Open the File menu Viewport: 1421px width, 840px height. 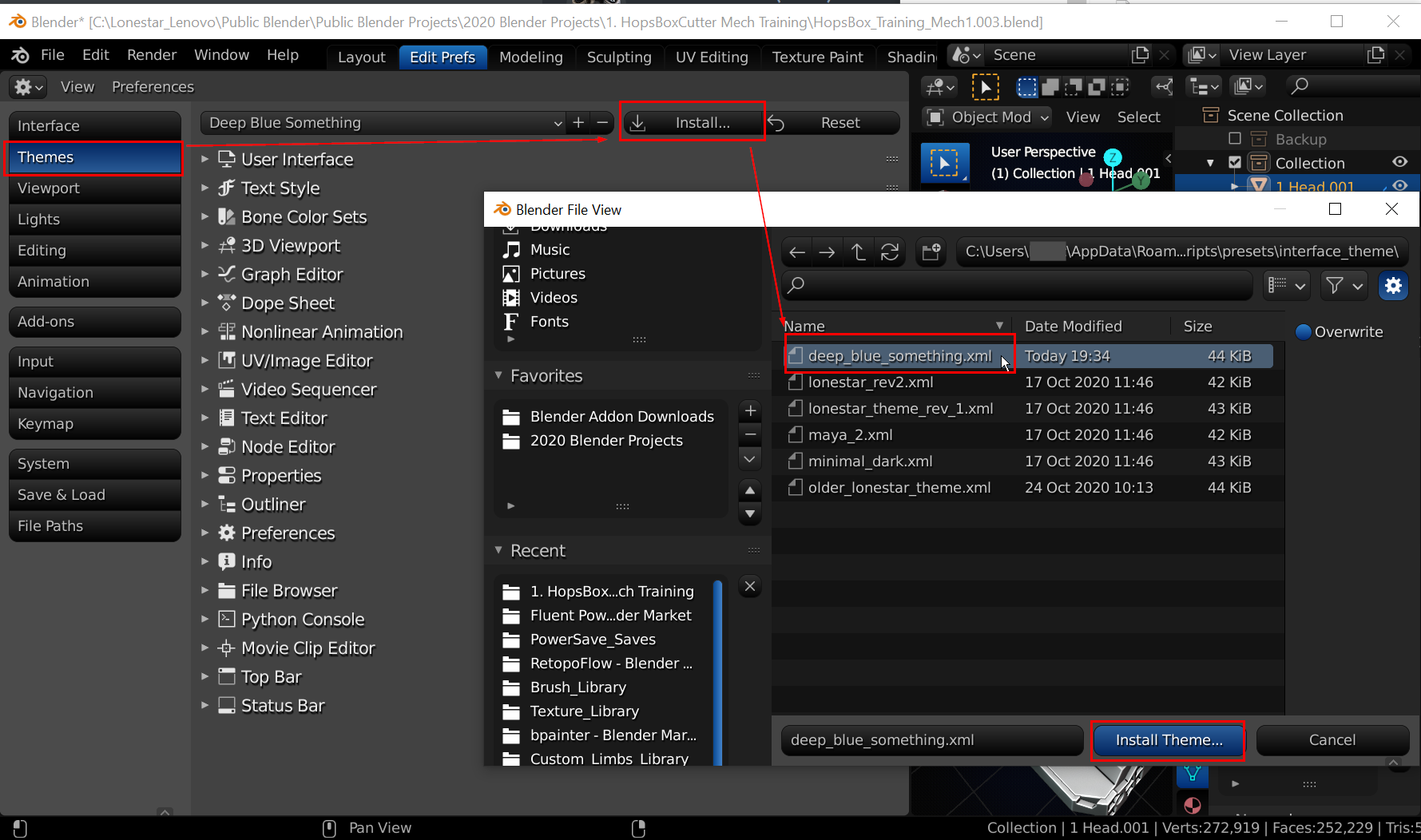(x=52, y=55)
